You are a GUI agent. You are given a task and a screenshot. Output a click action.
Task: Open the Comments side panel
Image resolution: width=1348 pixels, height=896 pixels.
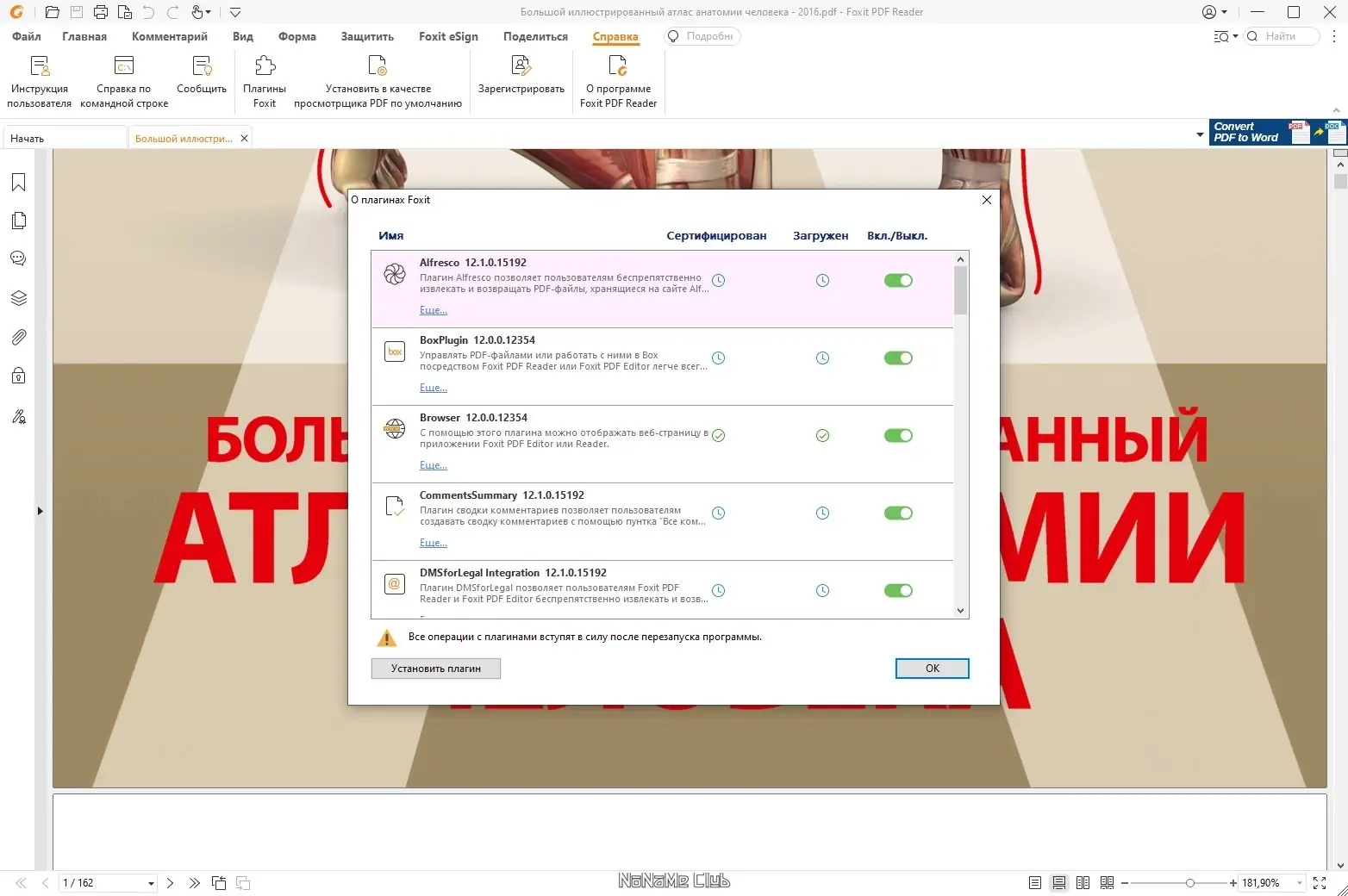[x=18, y=258]
